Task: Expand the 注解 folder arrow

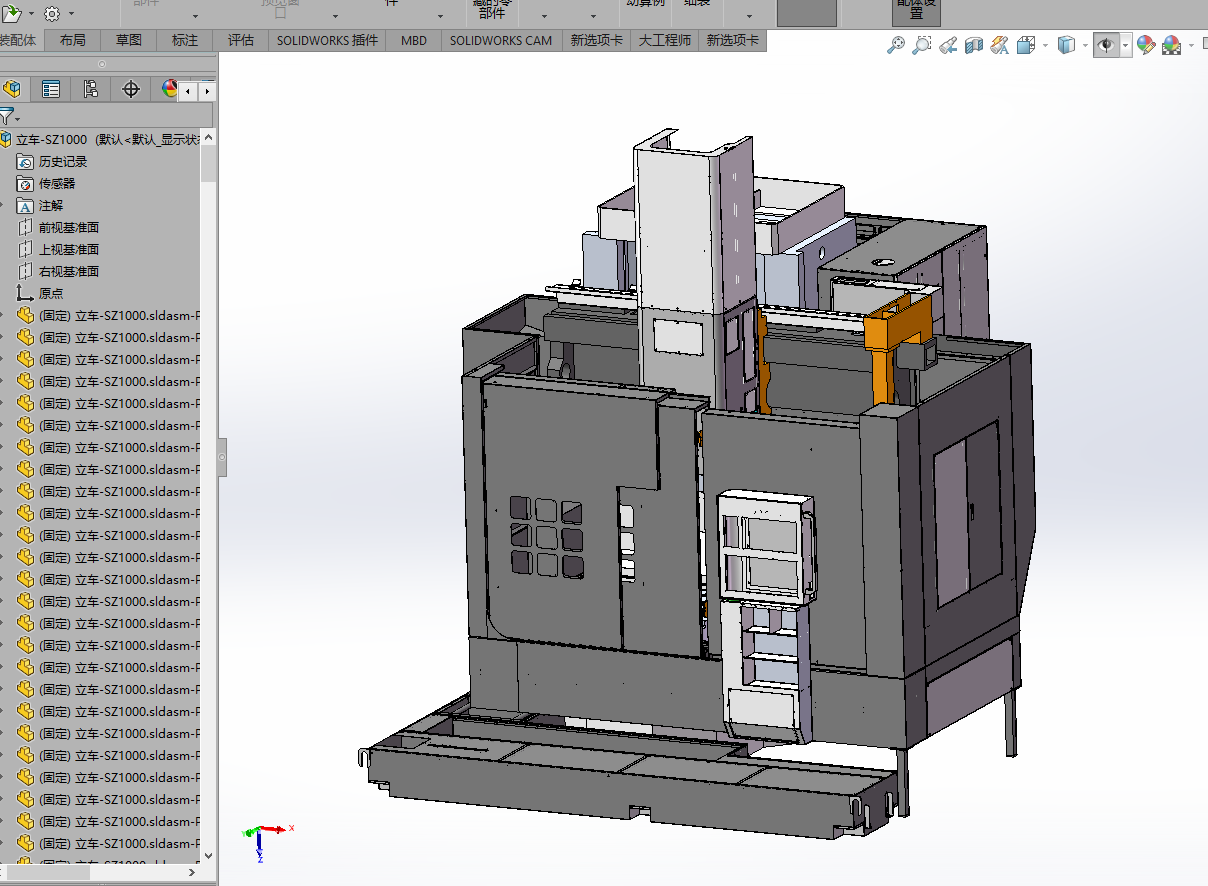Action: [x=2, y=205]
